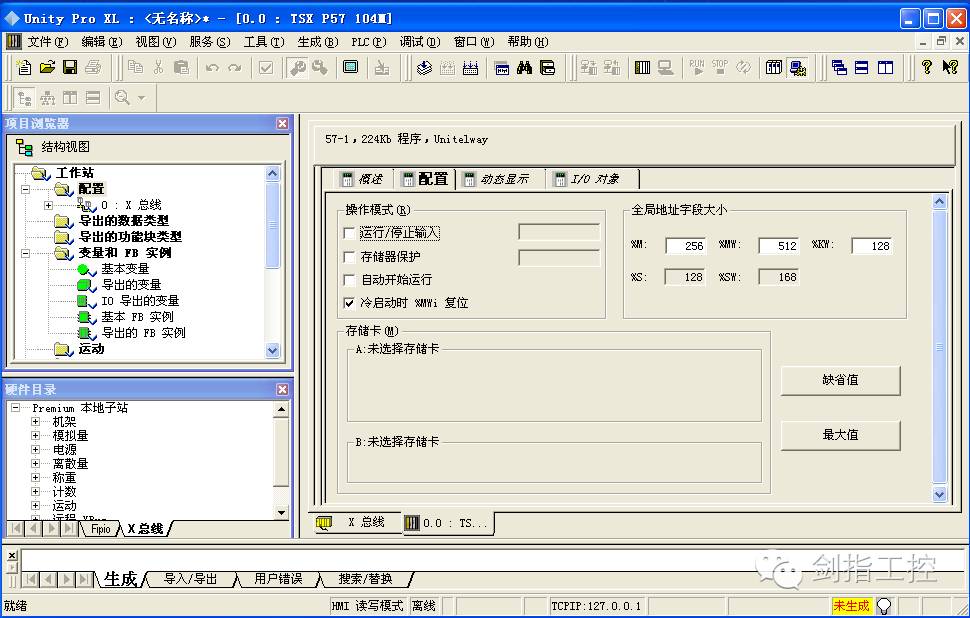Click the Paste clipboard icon
This screenshot has width=970, height=618.
pyautogui.click(x=181, y=67)
